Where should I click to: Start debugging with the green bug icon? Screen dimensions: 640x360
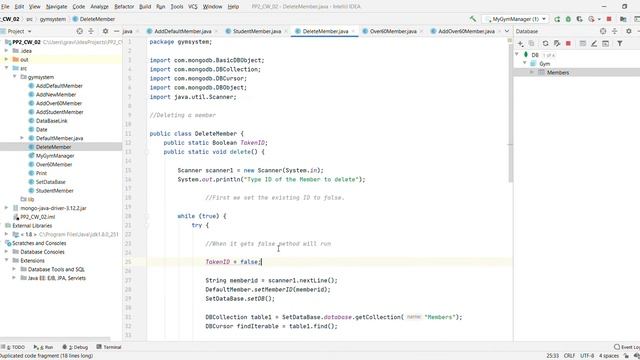click(568, 19)
